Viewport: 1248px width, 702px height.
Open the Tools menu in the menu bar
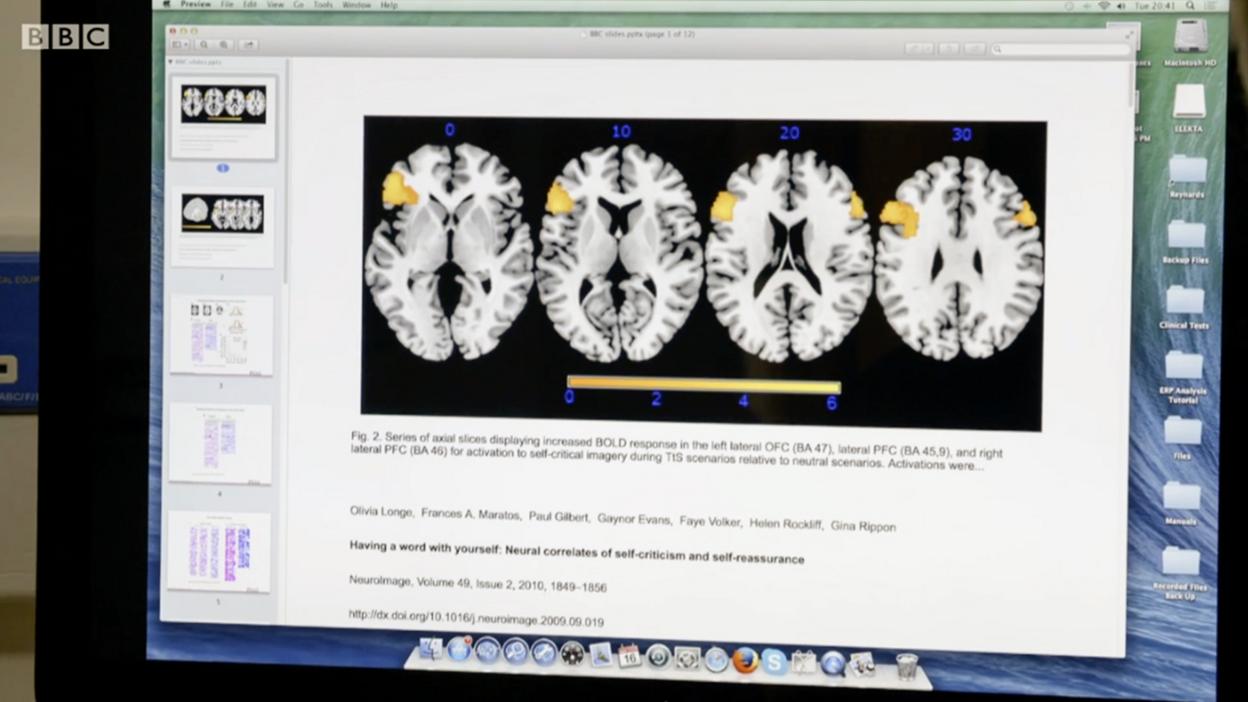click(x=322, y=4)
